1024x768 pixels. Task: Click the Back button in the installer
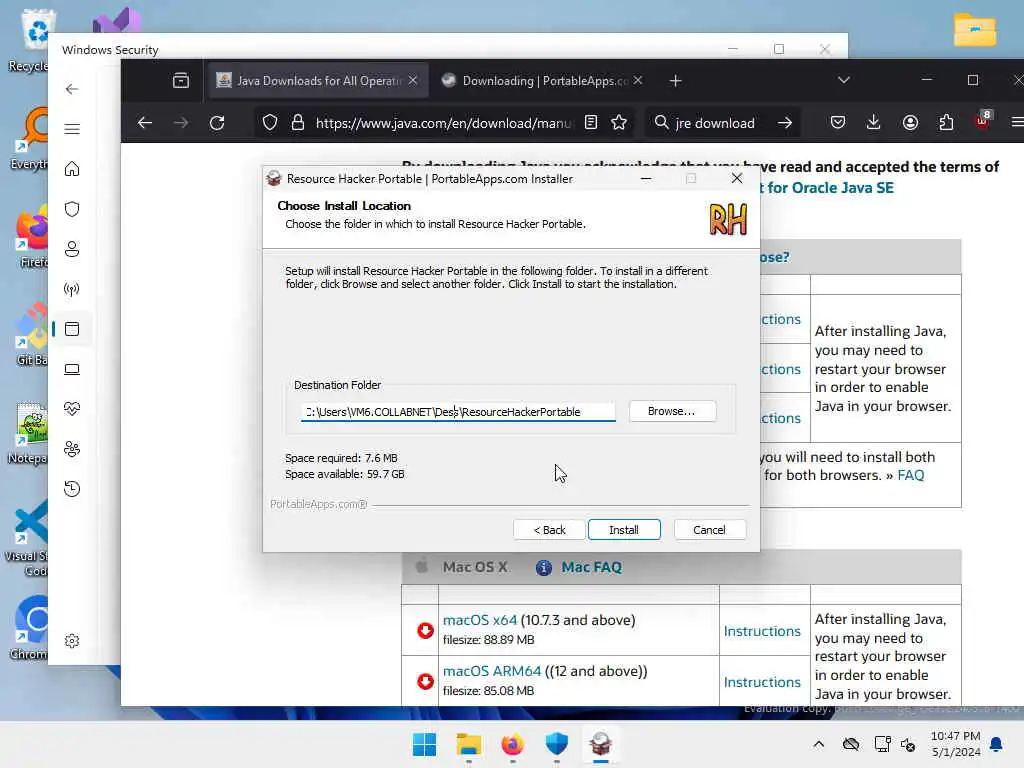point(549,530)
